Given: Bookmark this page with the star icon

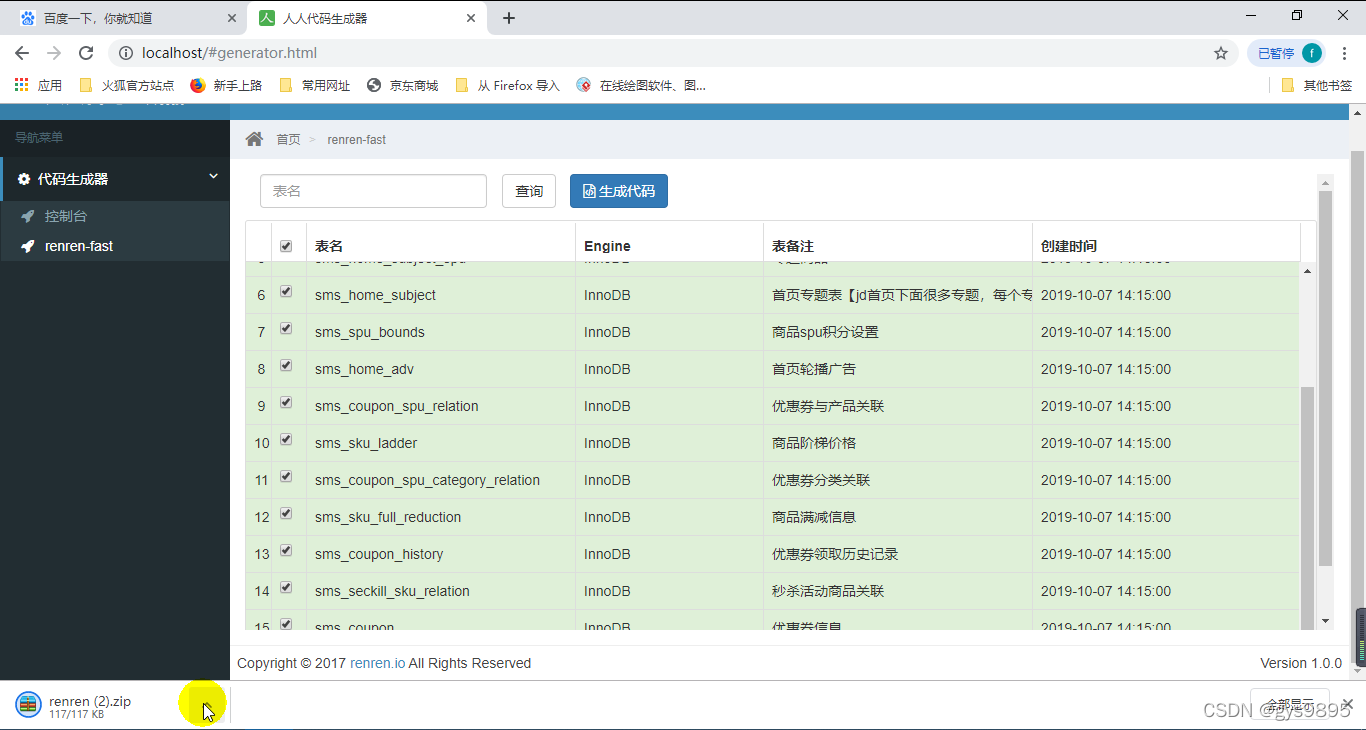Looking at the screenshot, I should 1221,53.
